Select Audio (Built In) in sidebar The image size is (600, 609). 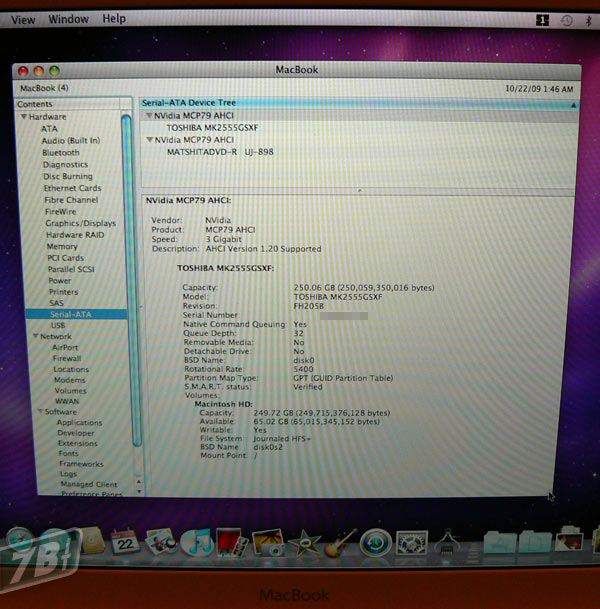[x=71, y=141]
